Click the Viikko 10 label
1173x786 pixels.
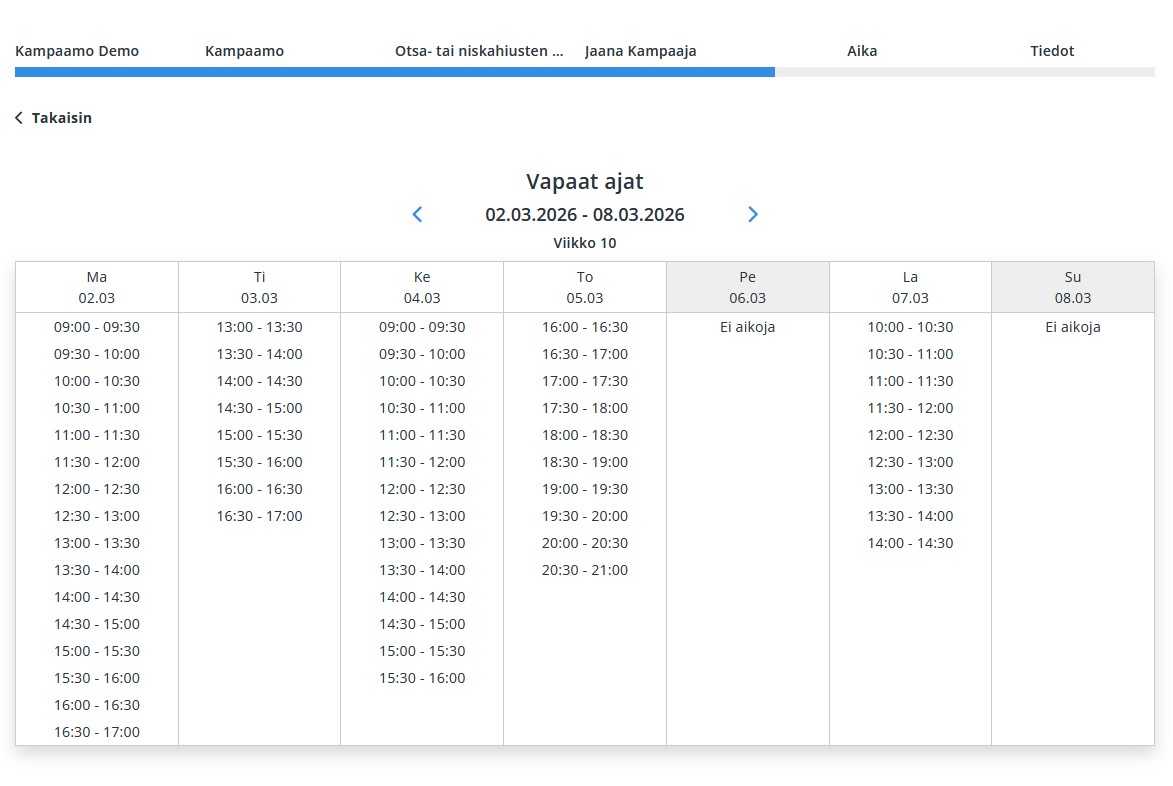point(585,243)
